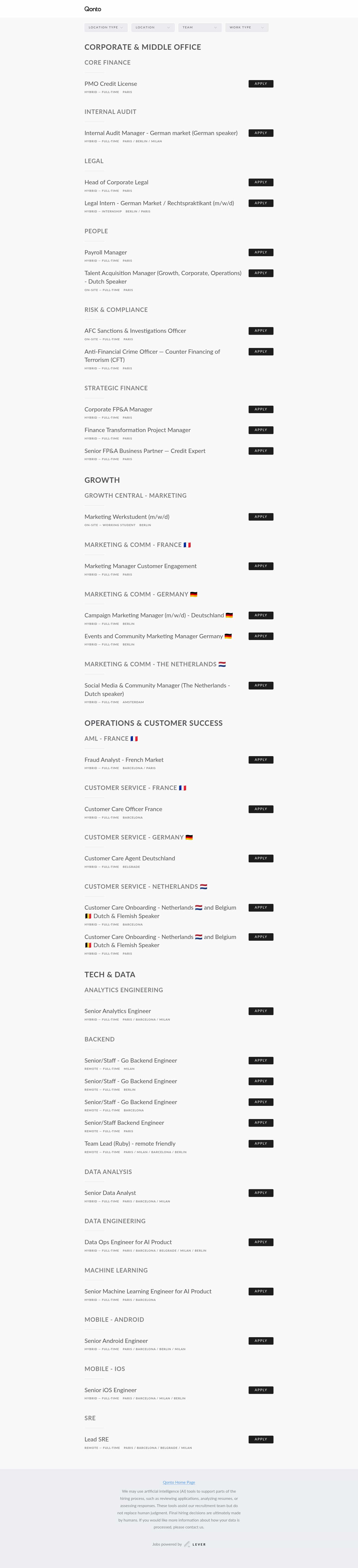
Task: Open the Location Type filter dropdown
Action: [105, 27]
